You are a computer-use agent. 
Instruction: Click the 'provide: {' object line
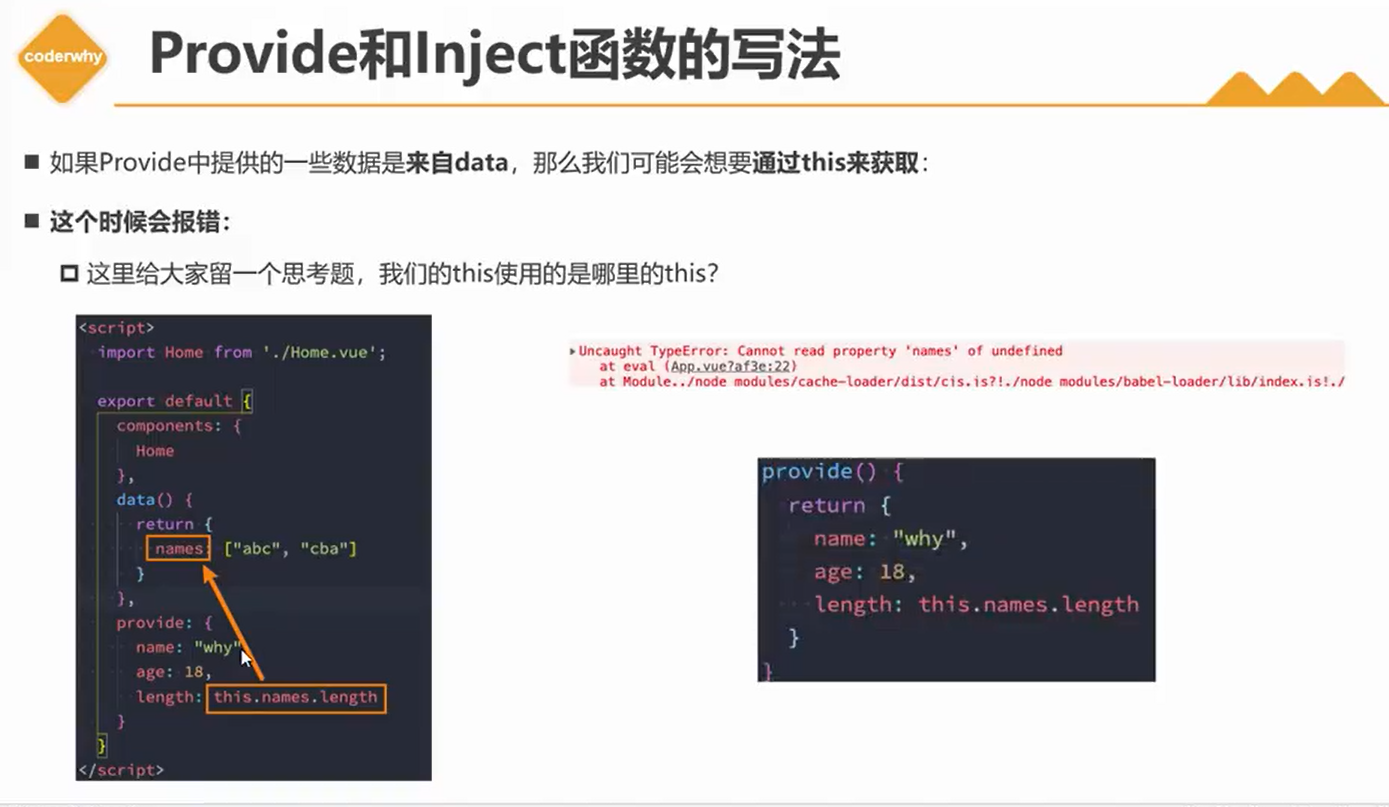pos(164,622)
